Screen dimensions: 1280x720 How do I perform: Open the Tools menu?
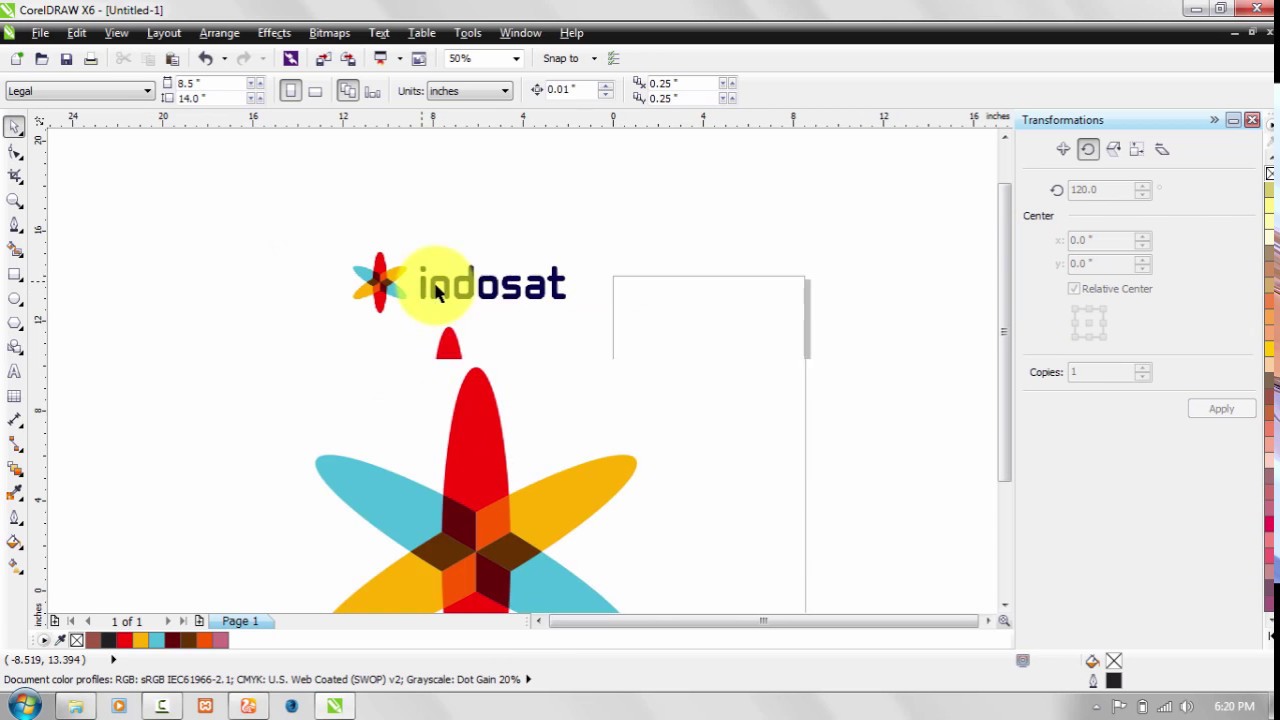467,33
